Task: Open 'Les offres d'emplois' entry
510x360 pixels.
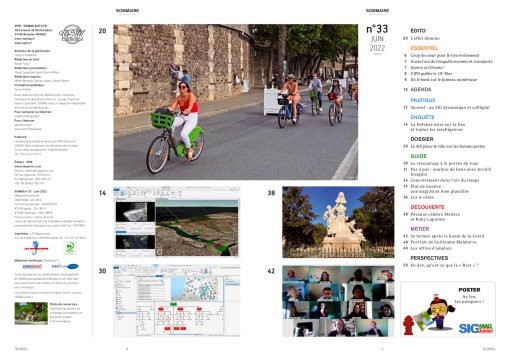Action: click(431, 248)
